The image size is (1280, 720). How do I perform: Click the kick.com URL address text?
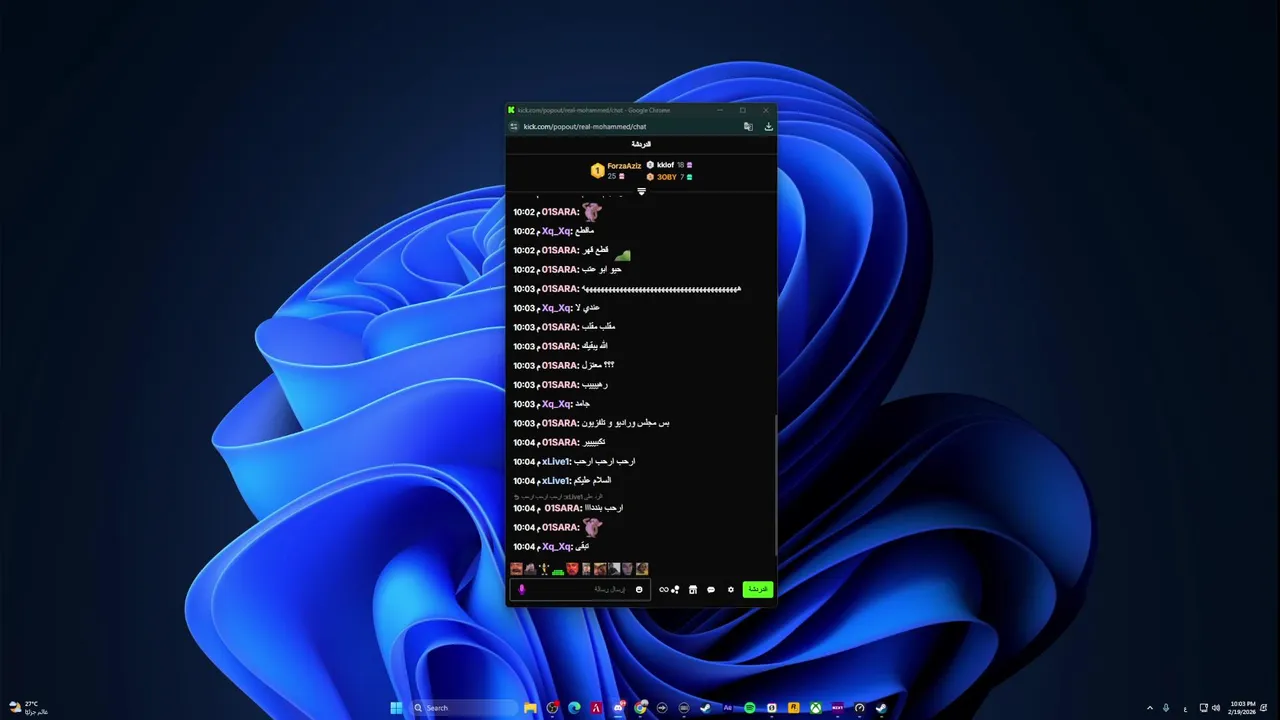pyautogui.click(x=585, y=127)
